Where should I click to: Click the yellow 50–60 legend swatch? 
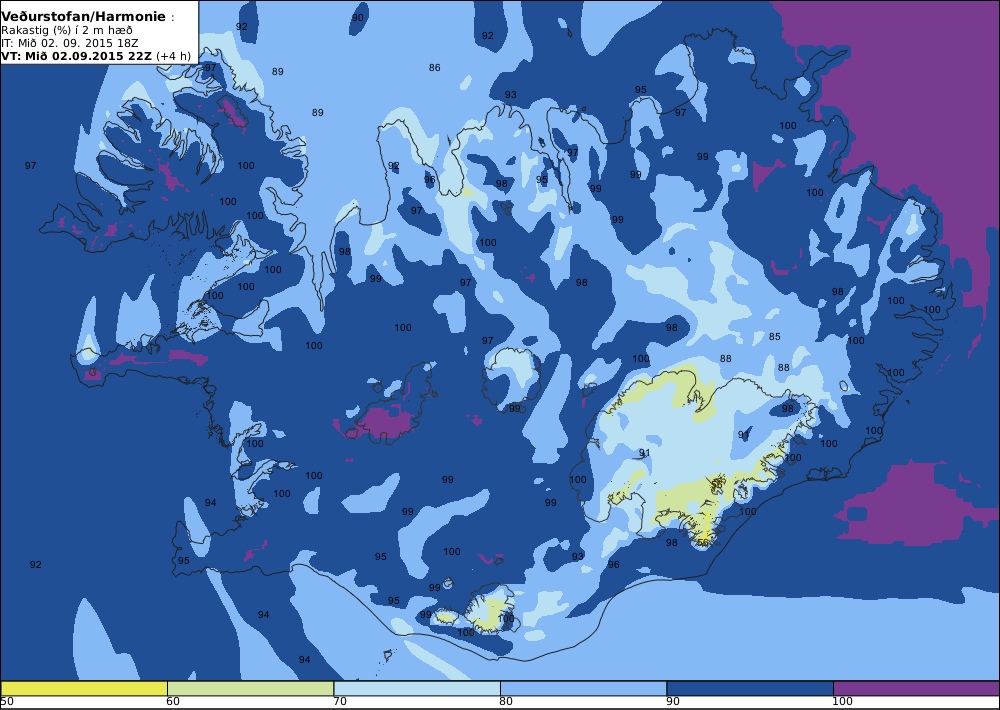[x=84, y=688]
